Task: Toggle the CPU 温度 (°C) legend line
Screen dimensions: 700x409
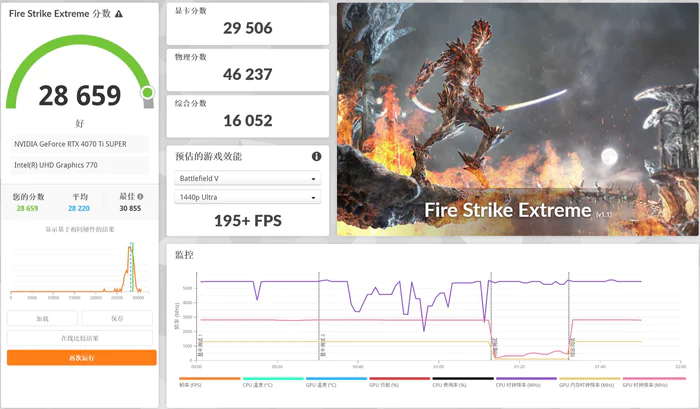Action: (273, 382)
